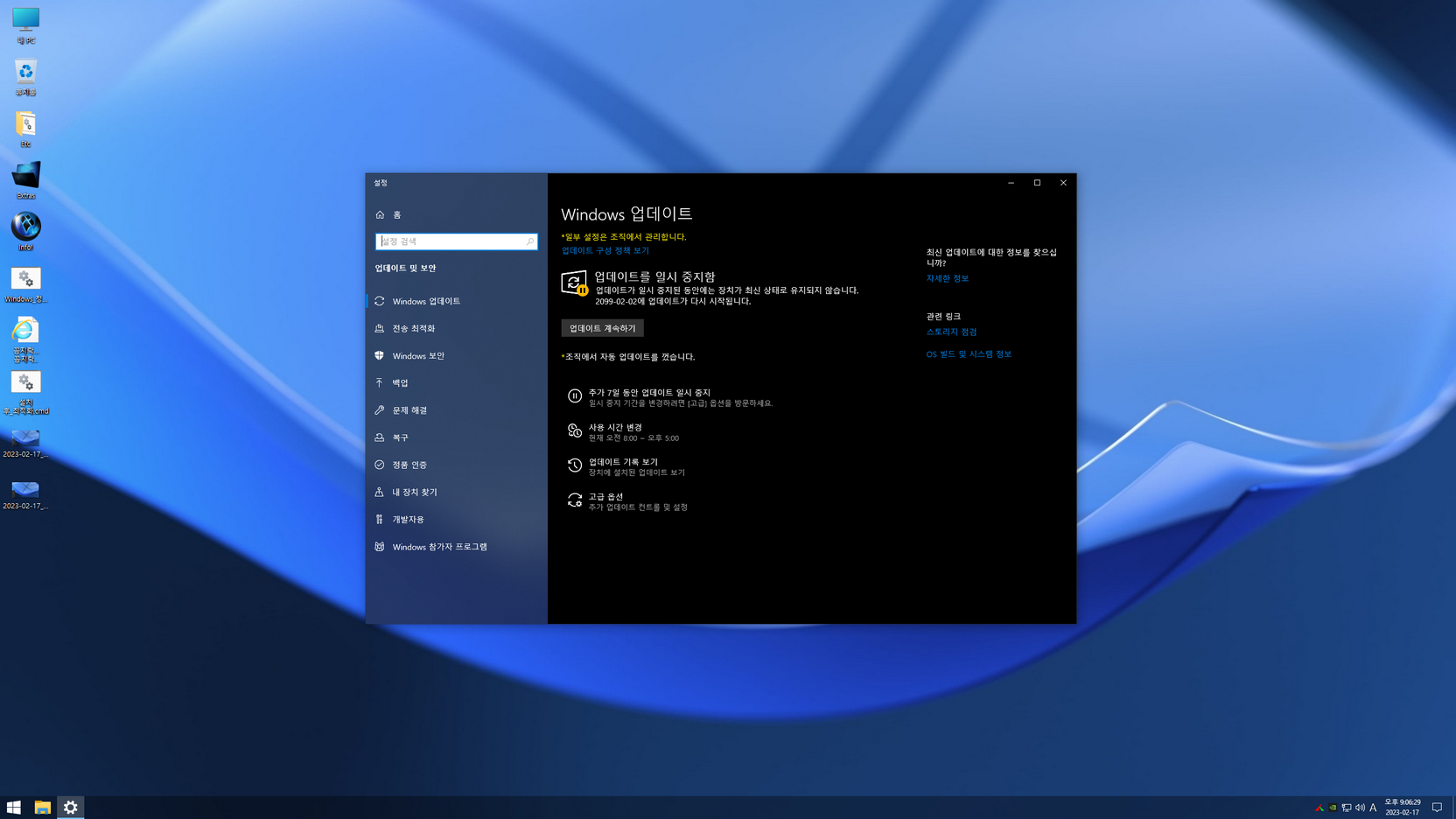Select the Internet Explorer shortcut desktop icon
This screenshot has height=819, width=1456.
(x=25, y=339)
